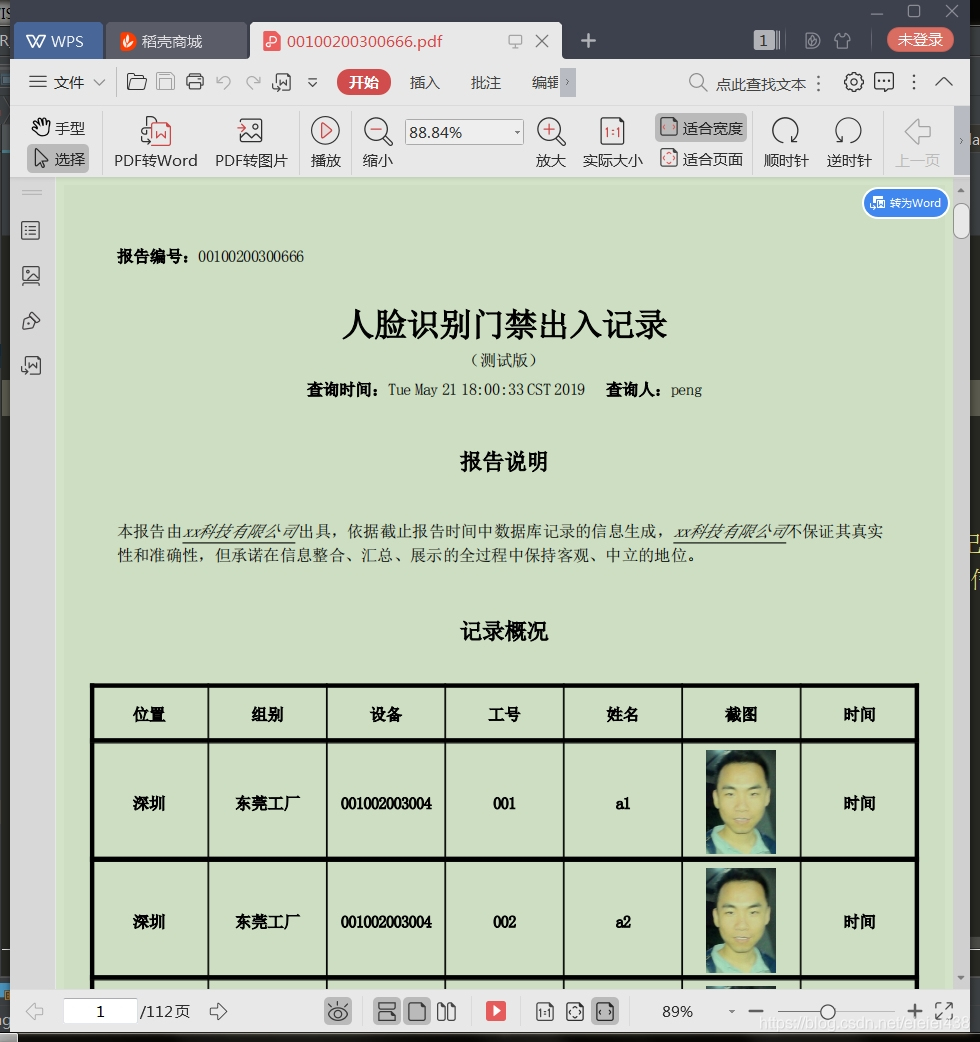Click the red play button in status bar
980x1042 pixels.
click(x=496, y=1011)
